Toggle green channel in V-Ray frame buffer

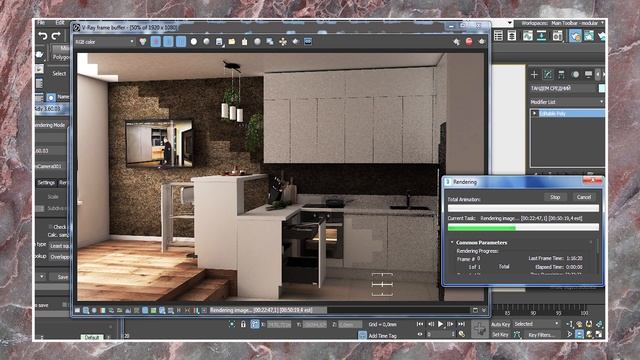point(168,42)
